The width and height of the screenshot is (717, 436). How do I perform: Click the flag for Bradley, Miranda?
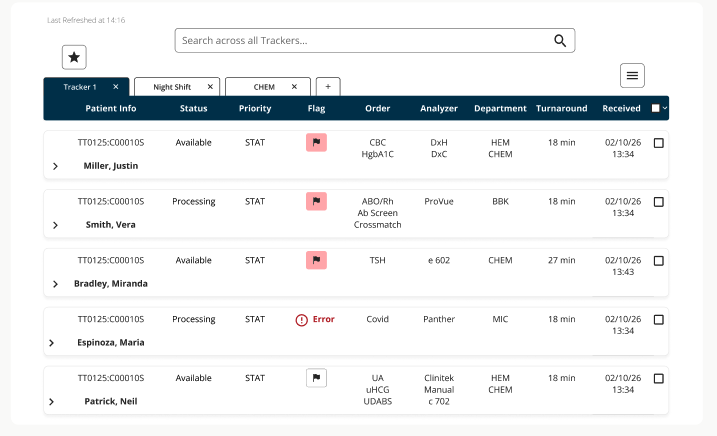point(316,260)
